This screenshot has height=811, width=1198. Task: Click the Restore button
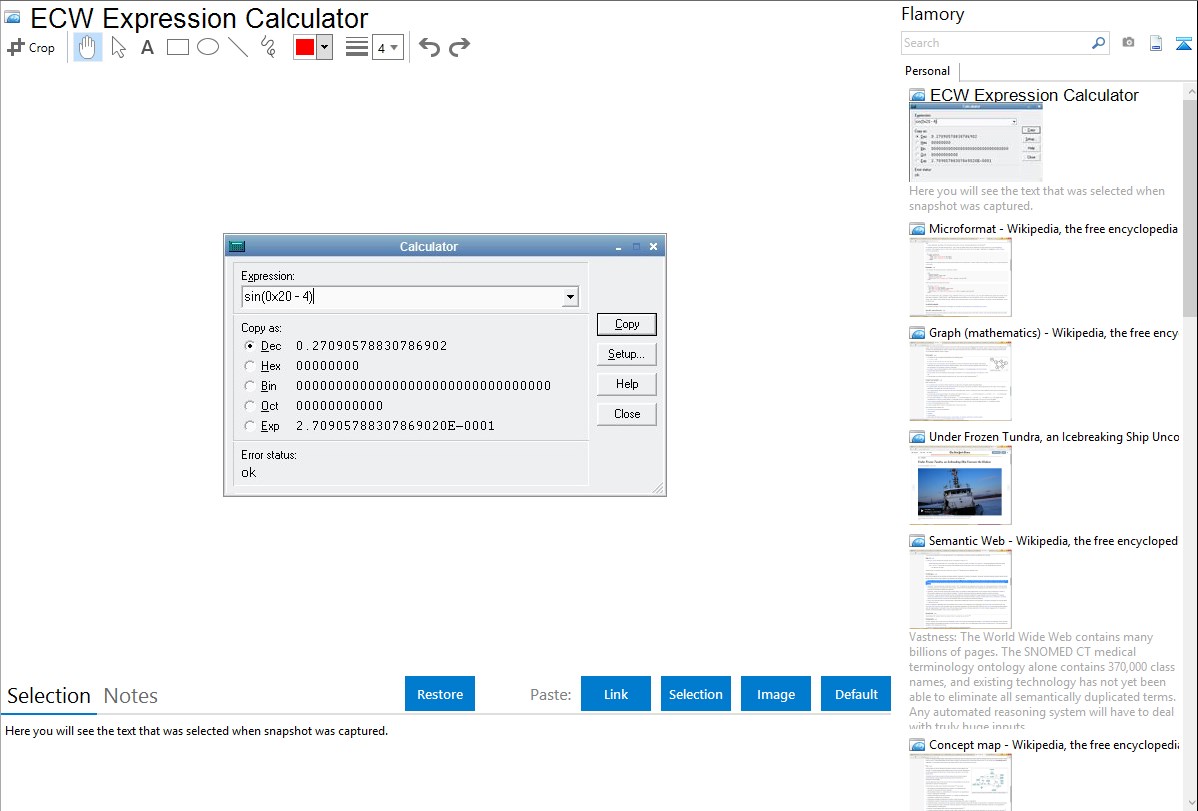point(440,694)
